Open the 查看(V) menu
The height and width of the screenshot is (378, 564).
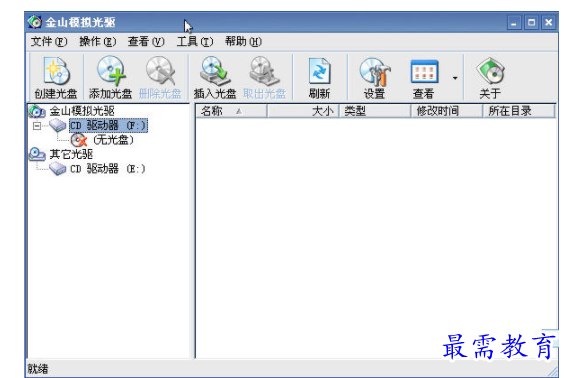click(x=146, y=42)
